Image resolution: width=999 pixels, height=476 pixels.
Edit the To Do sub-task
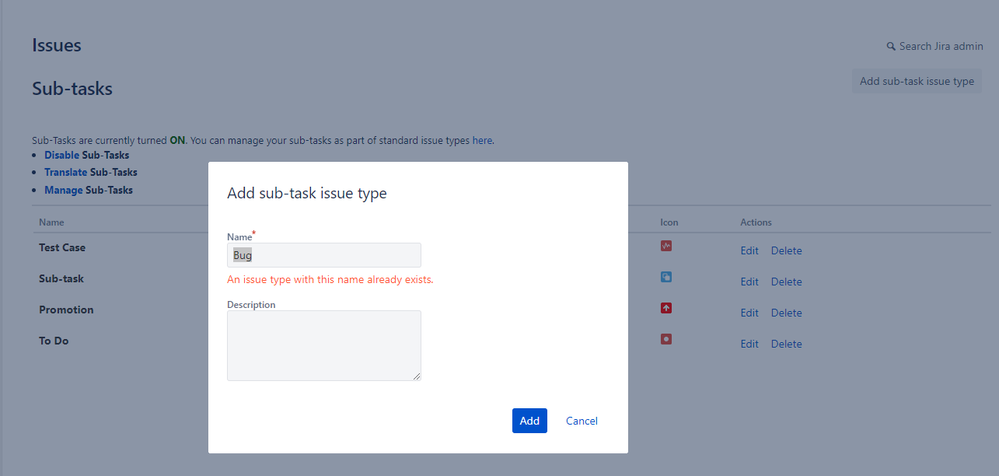click(749, 344)
